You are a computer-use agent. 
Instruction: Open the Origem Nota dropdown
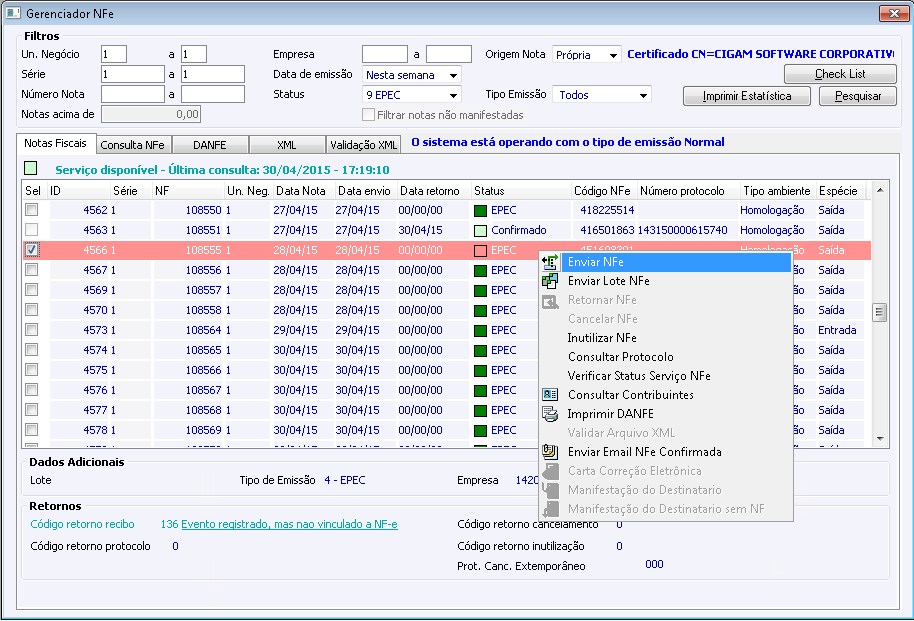(x=613, y=55)
